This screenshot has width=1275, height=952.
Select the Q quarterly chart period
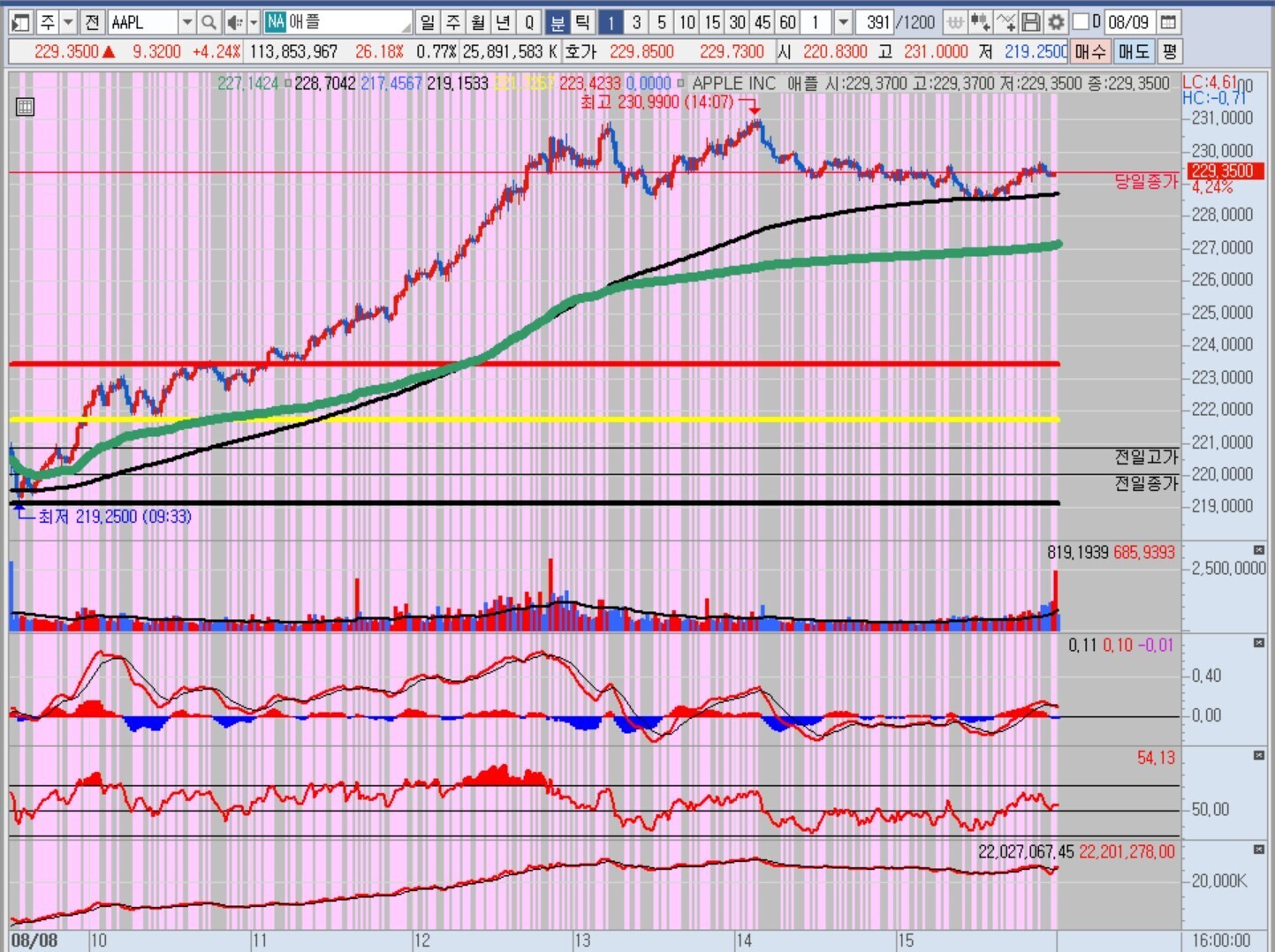529,22
